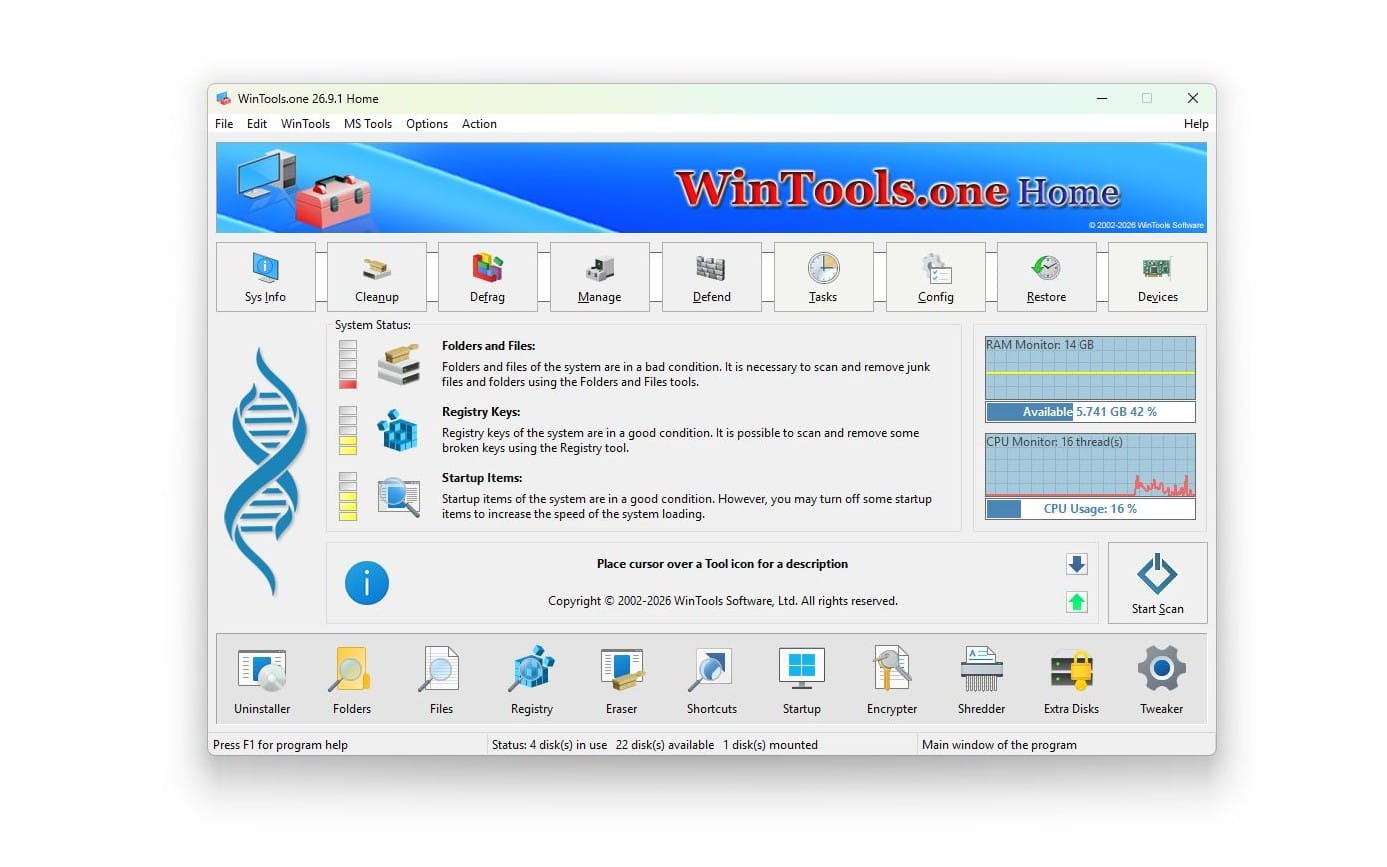1387x867 pixels.
Task: Minimize the WinTools.one window
Action: [x=1102, y=98]
